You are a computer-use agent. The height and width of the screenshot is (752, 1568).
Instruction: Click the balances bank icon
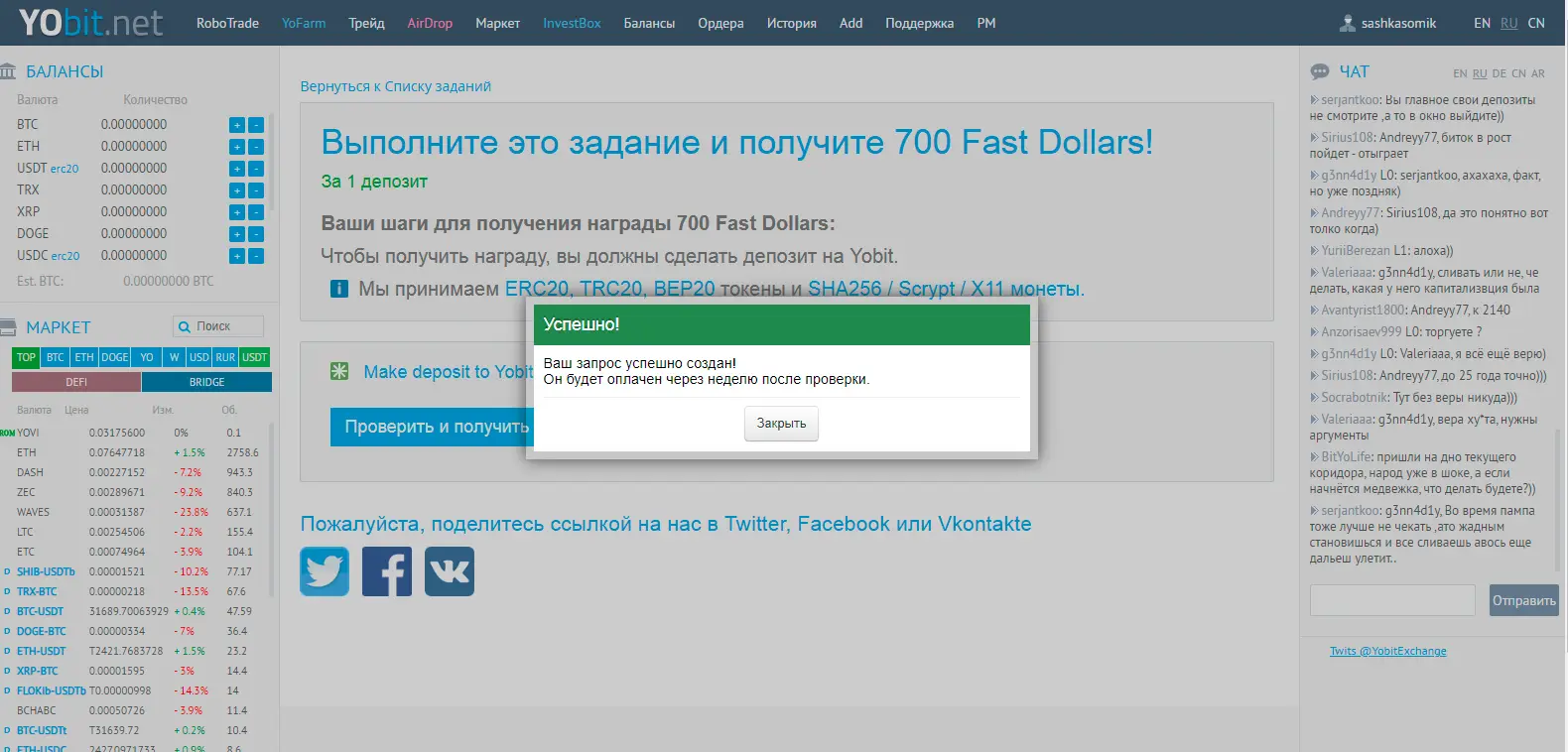click(8, 71)
